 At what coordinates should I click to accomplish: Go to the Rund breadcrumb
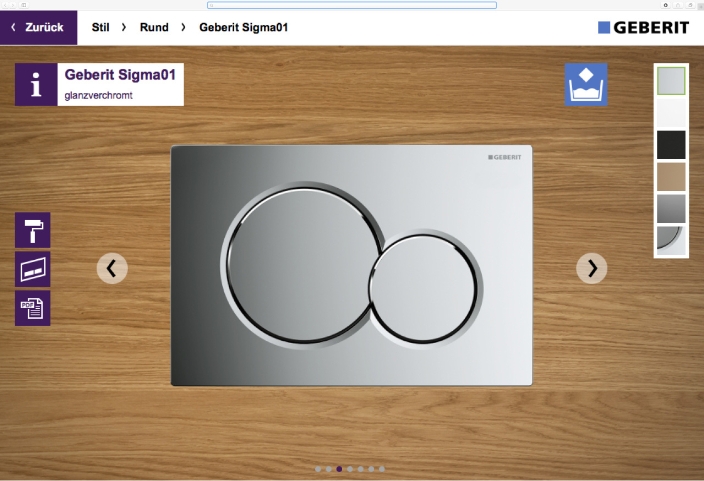coord(154,27)
